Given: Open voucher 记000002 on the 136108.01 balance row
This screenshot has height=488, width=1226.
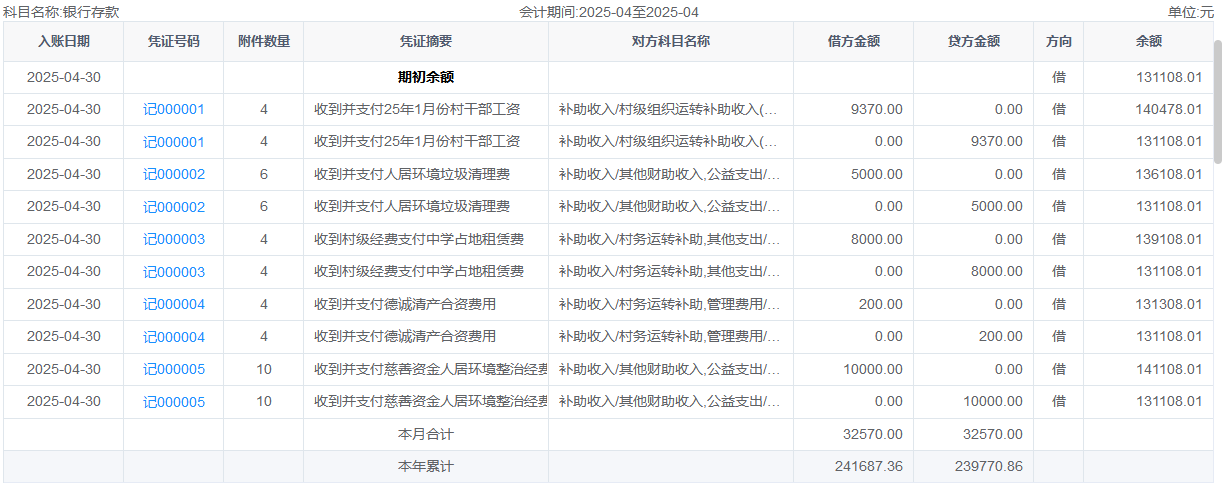Looking at the screenshot, I should pos(174,174).
